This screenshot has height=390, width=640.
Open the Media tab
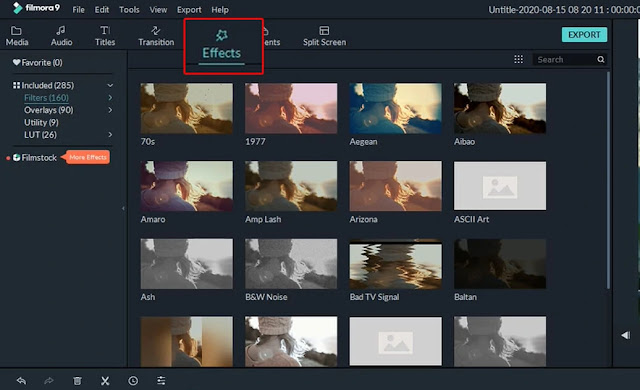(17, 36)
